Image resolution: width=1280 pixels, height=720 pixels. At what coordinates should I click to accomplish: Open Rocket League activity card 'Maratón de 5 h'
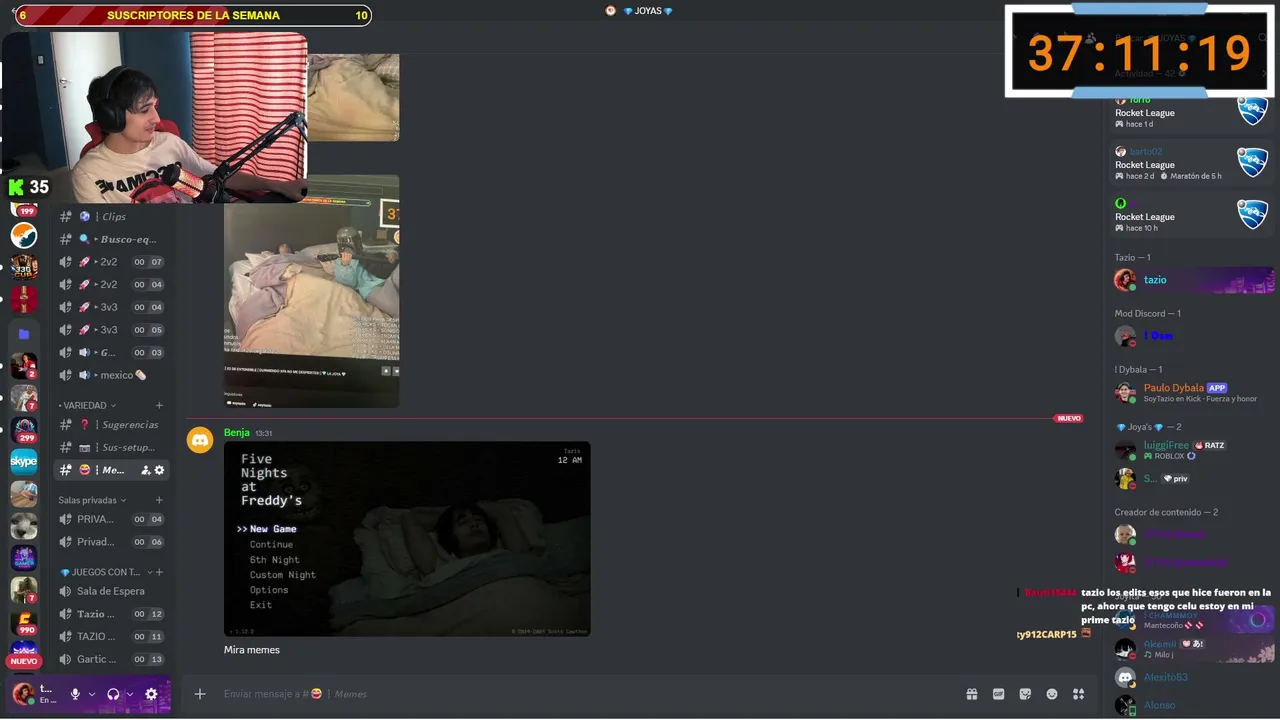(1193, 164)
